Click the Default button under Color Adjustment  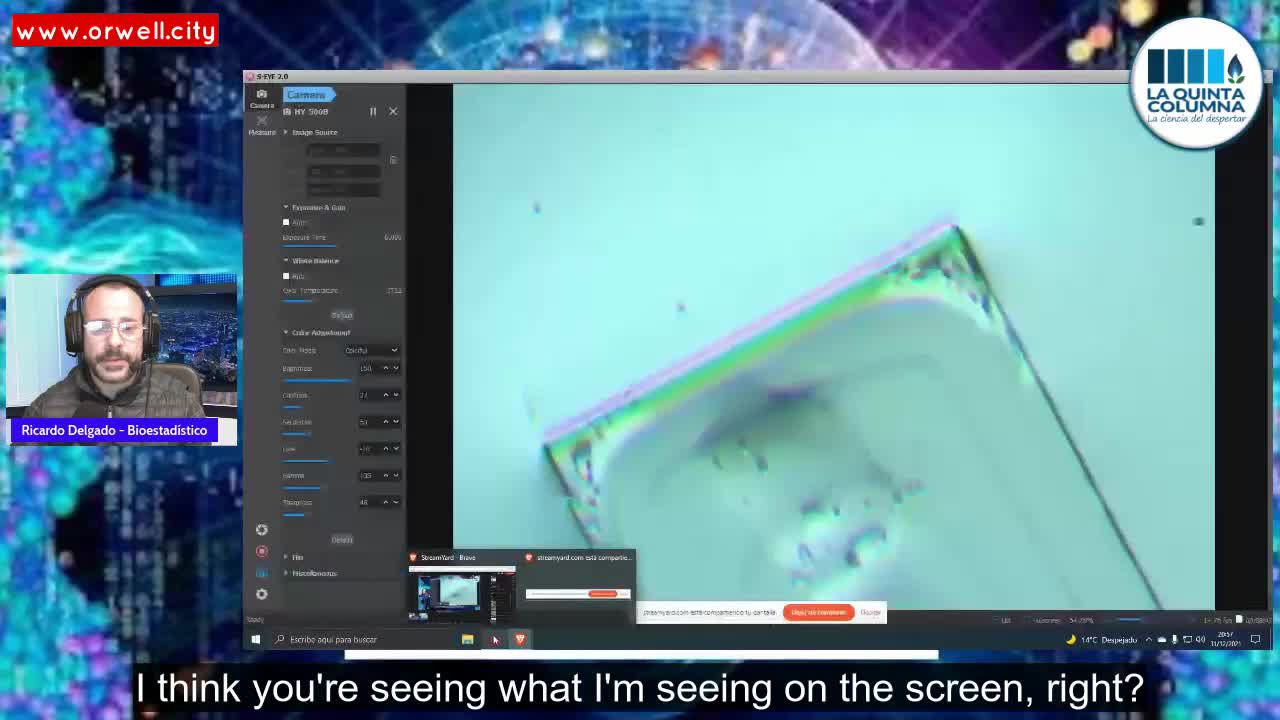[x=342, y=539]
